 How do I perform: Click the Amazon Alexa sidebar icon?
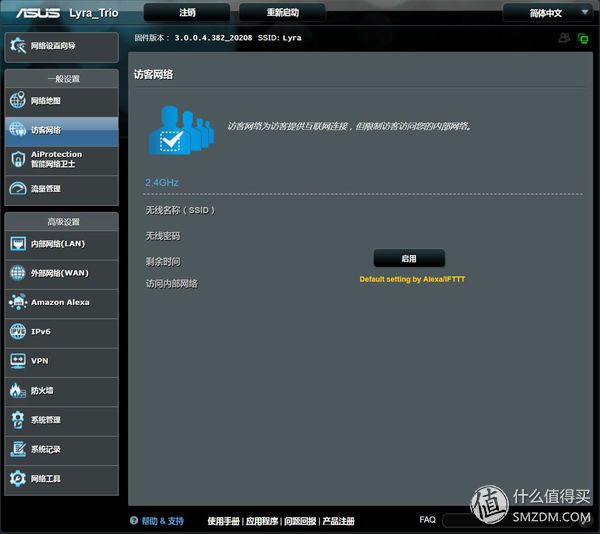pos(18,302)
